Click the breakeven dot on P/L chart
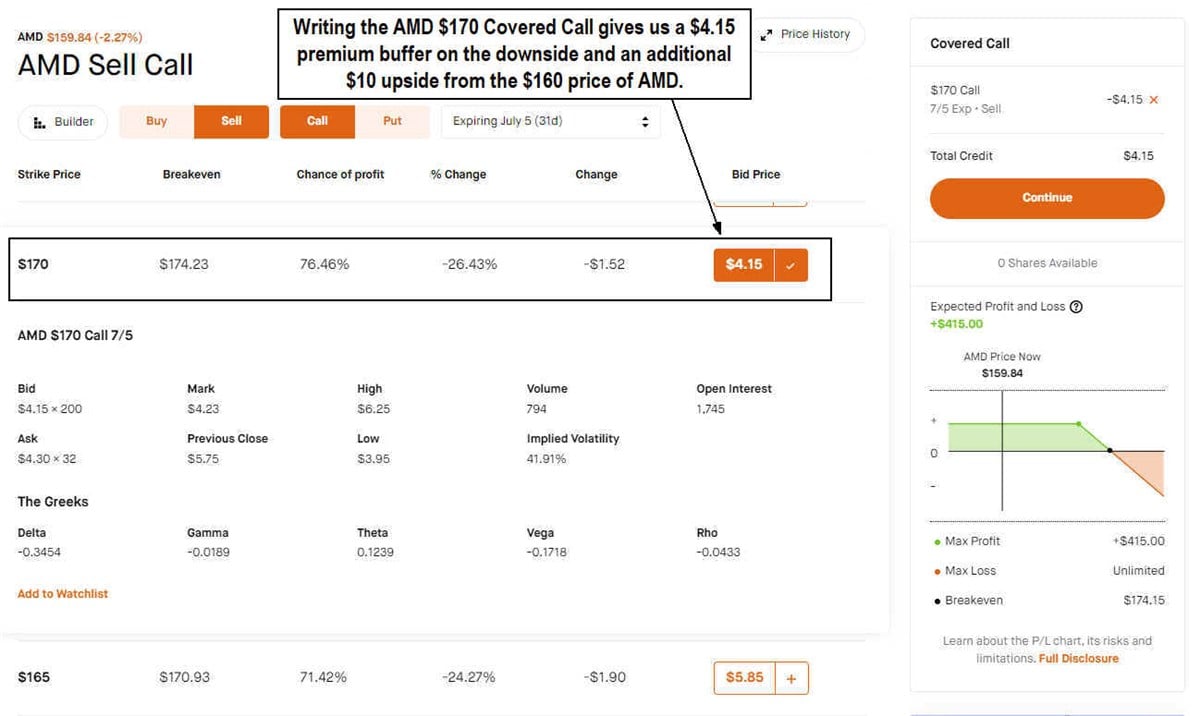 click(1110, 451)
